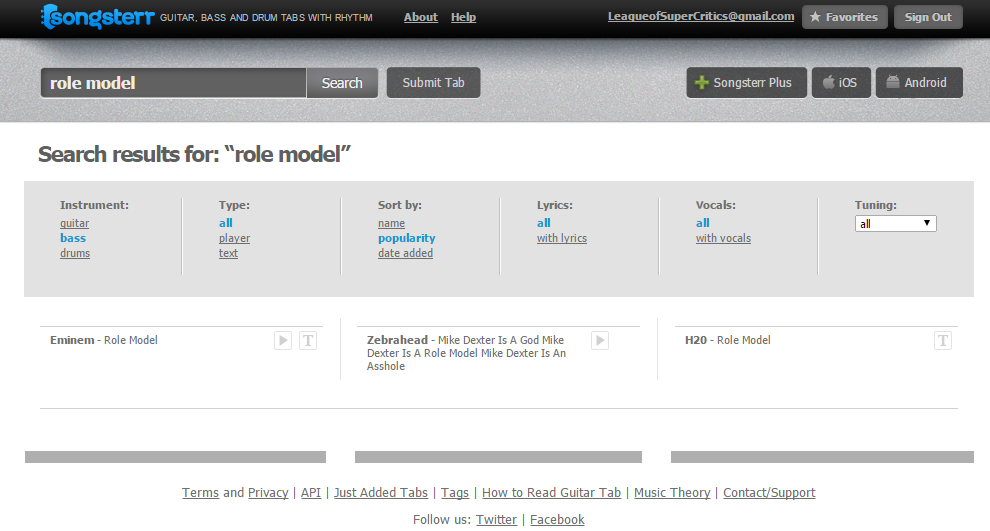Viewport: 990px width, 531px height.
Task: Follow Songsterr on Facebook
Action: pyautogui.click(x=557, y=520)
